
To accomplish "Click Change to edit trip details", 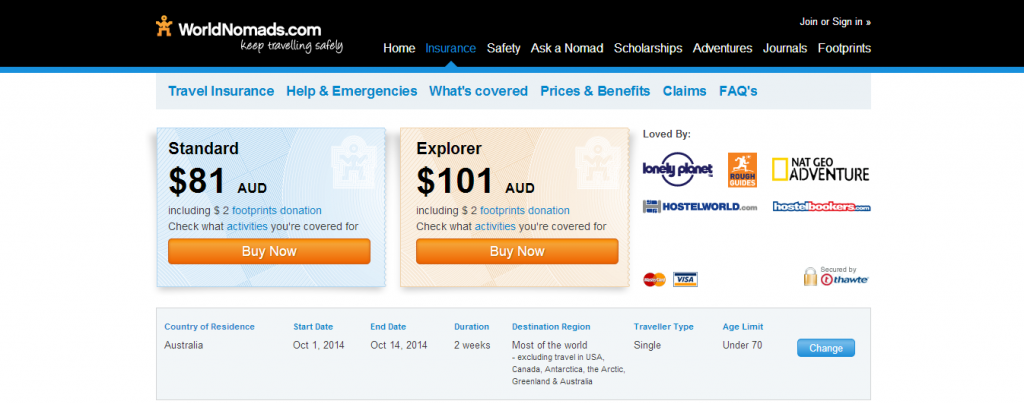I will pyautogui.click(x=825, y=348).
